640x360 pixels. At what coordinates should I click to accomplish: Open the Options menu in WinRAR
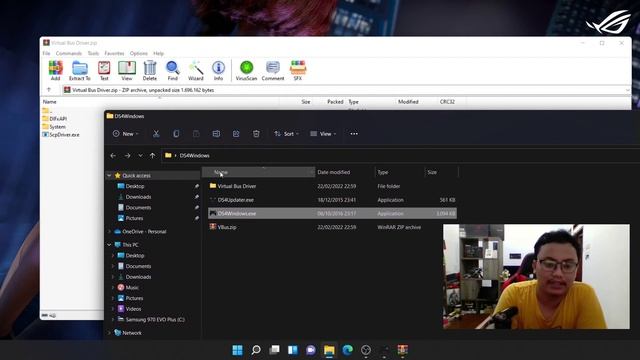coord(139,53)
